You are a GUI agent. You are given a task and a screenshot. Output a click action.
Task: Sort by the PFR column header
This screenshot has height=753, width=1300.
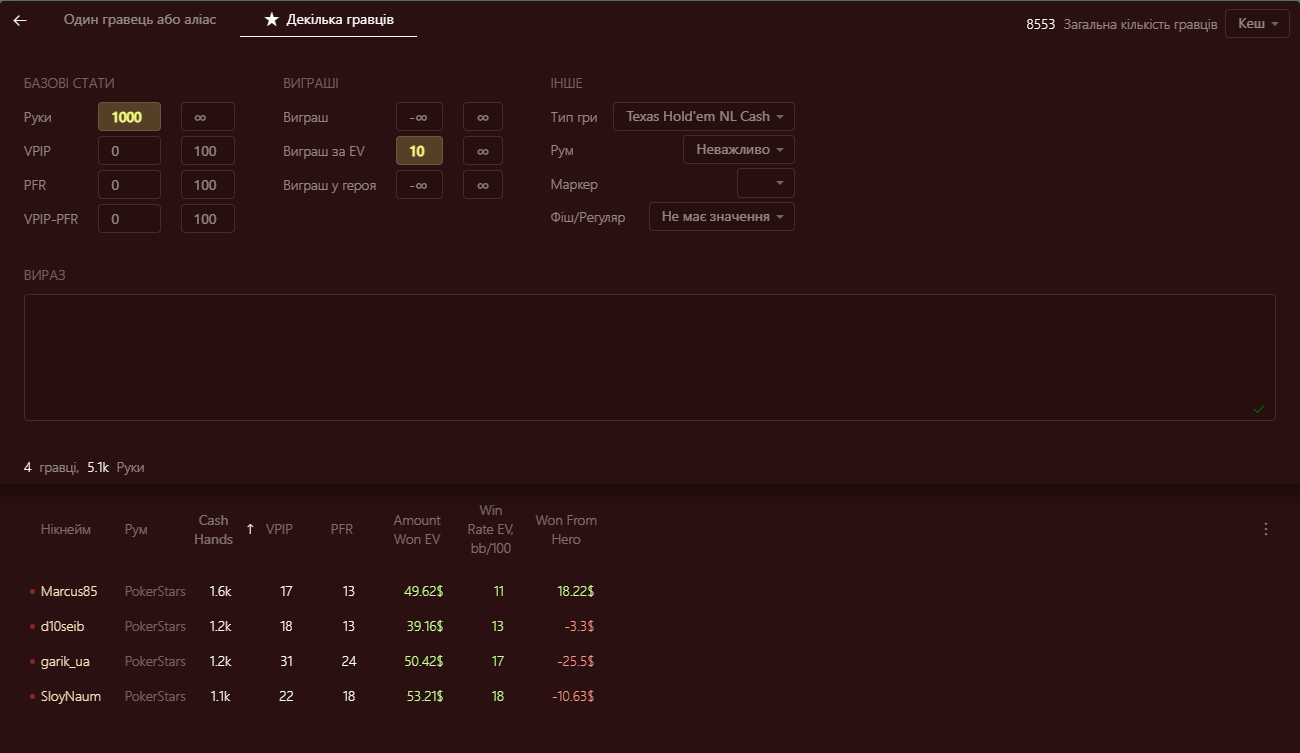[x=342, y=529]
